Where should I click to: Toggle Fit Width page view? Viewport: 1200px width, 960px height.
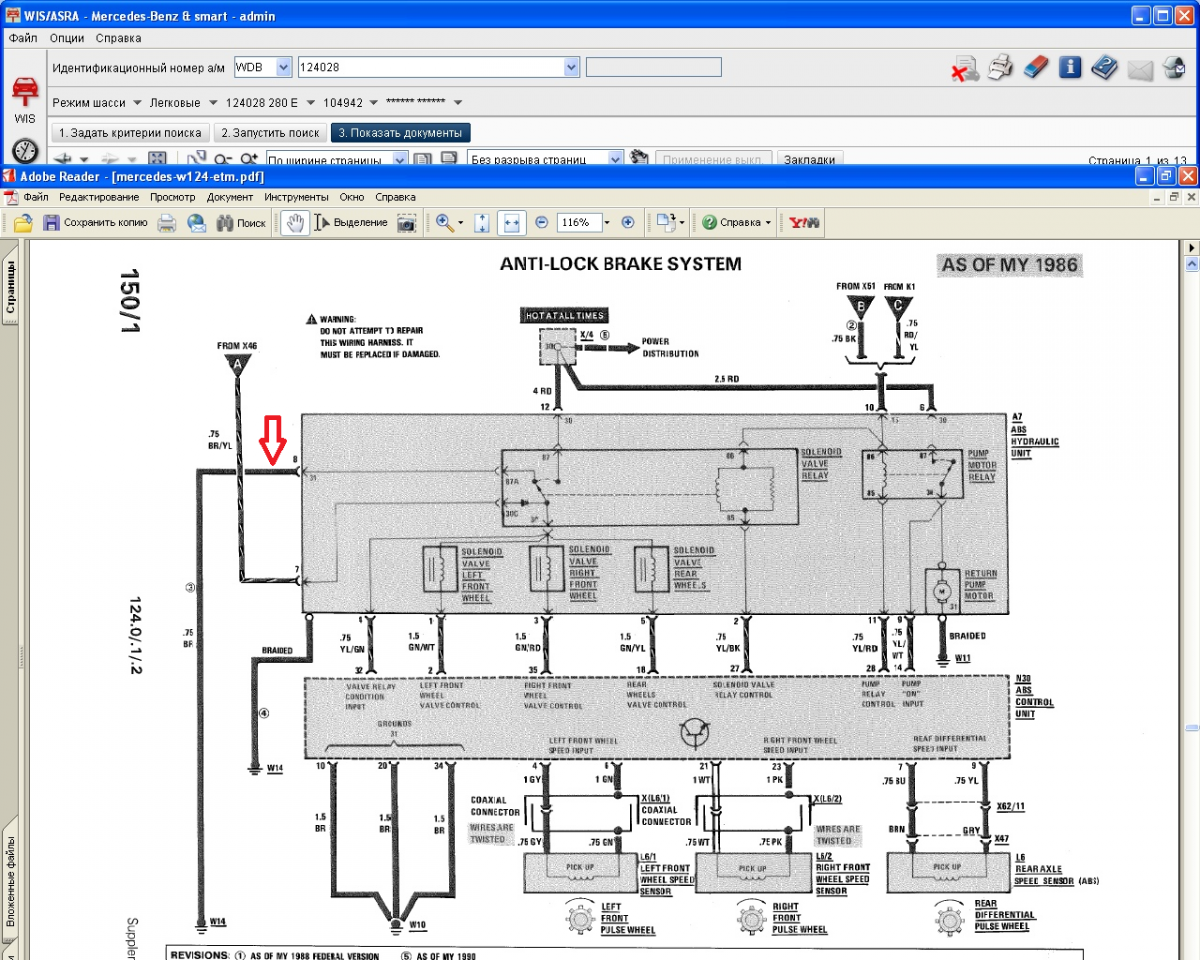pyautogui.click(x=511, y=223)
